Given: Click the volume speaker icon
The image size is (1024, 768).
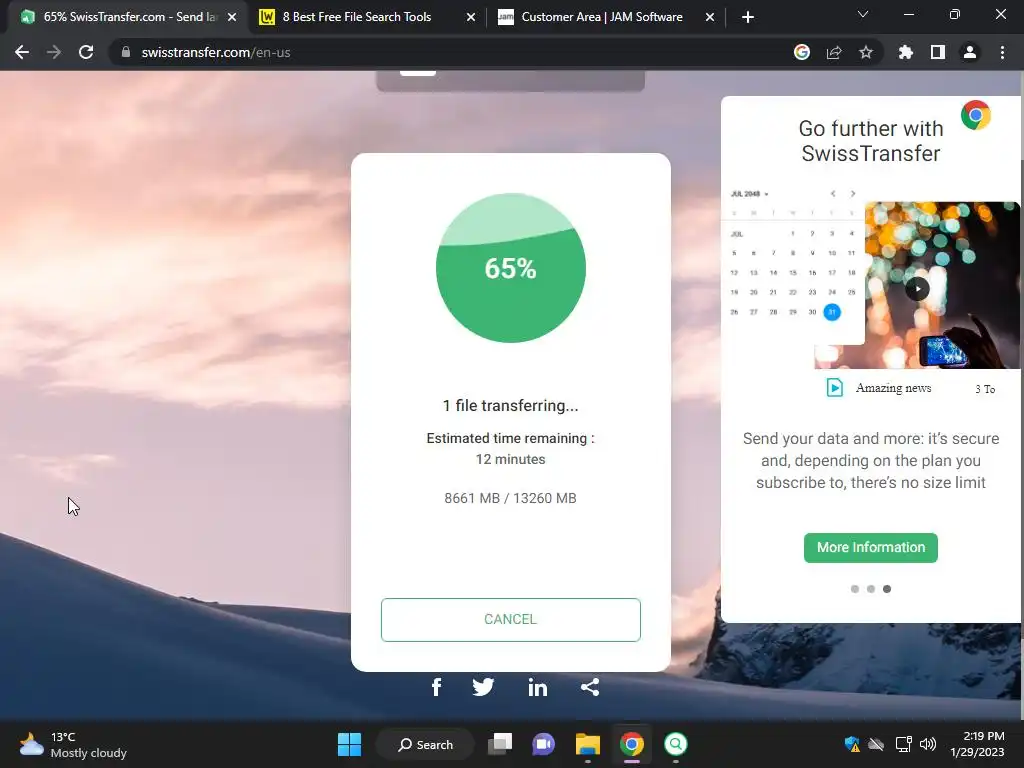Looking at the screenshot, I should pyautogui.click(x=927, y=744).
